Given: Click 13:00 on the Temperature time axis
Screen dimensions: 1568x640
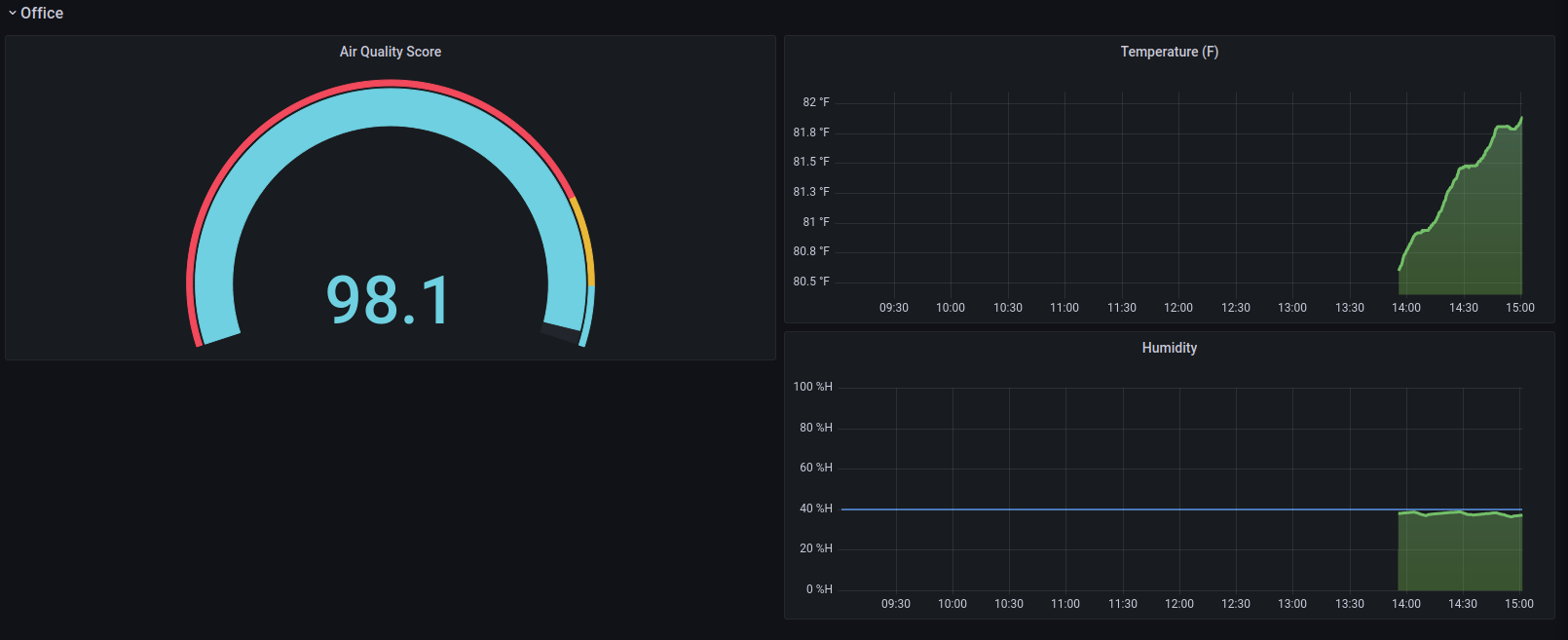Looking at the screenshot, I should [1292, 308].
